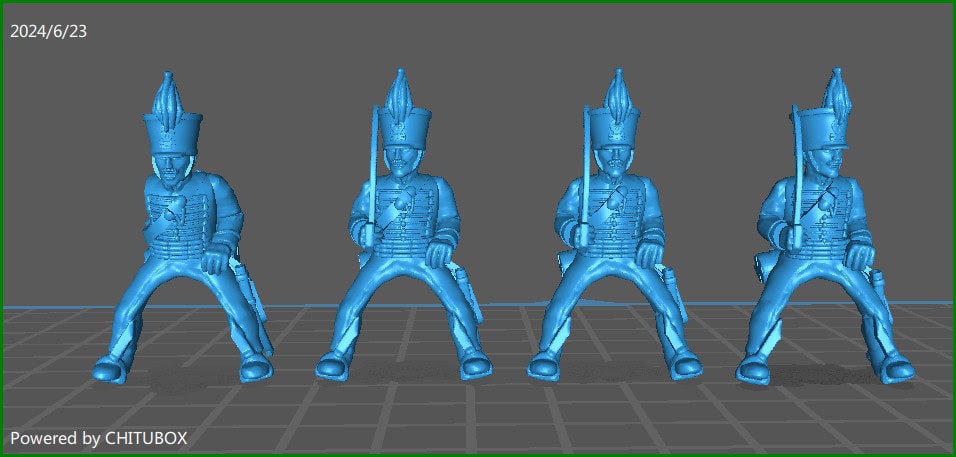Click the grid floor below the second soldier
The image size is (956, 457).
tap(405, 410)
